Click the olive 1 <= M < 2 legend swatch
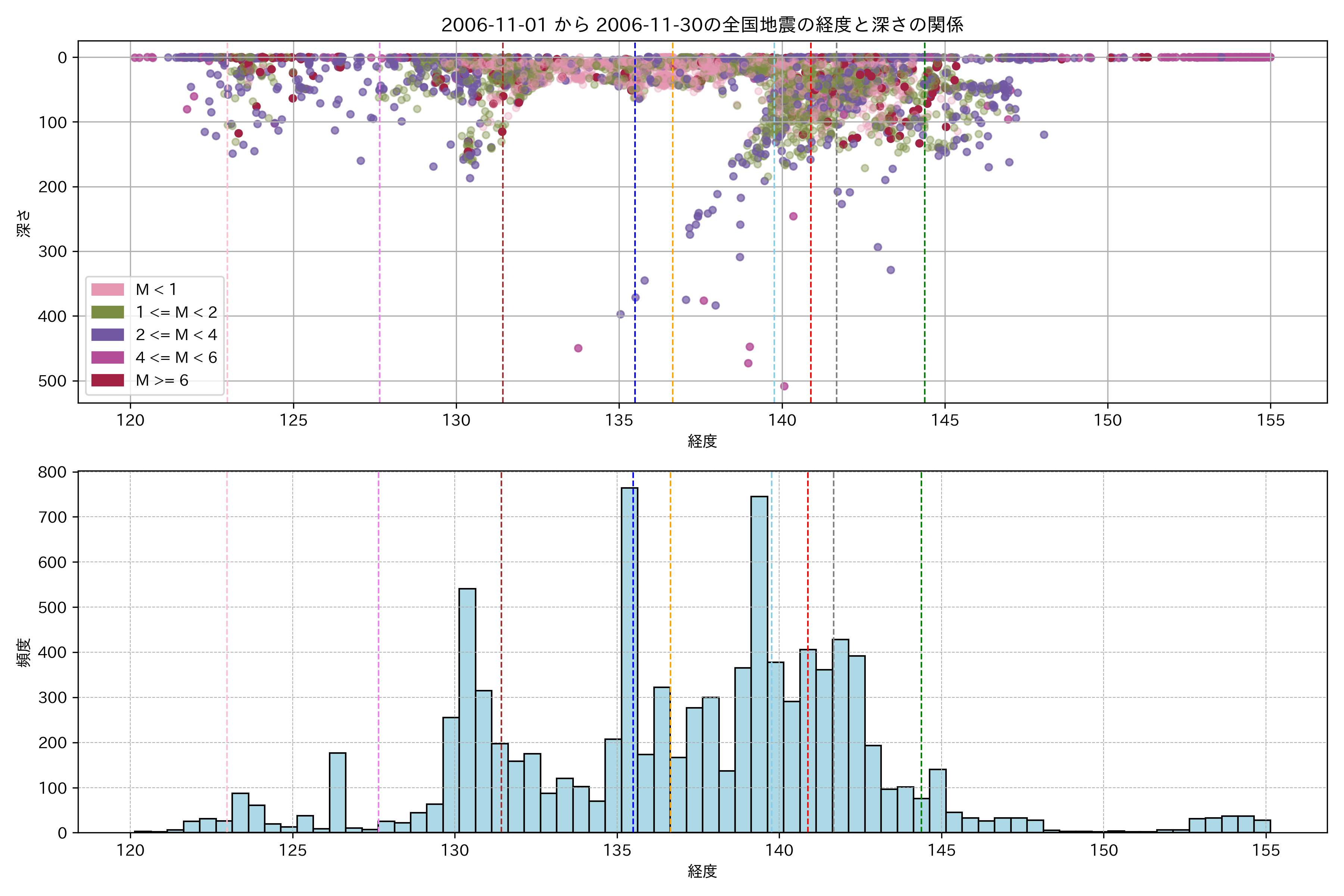The height and width of the screenshot is (896, 1344). (x=108, y=312)
